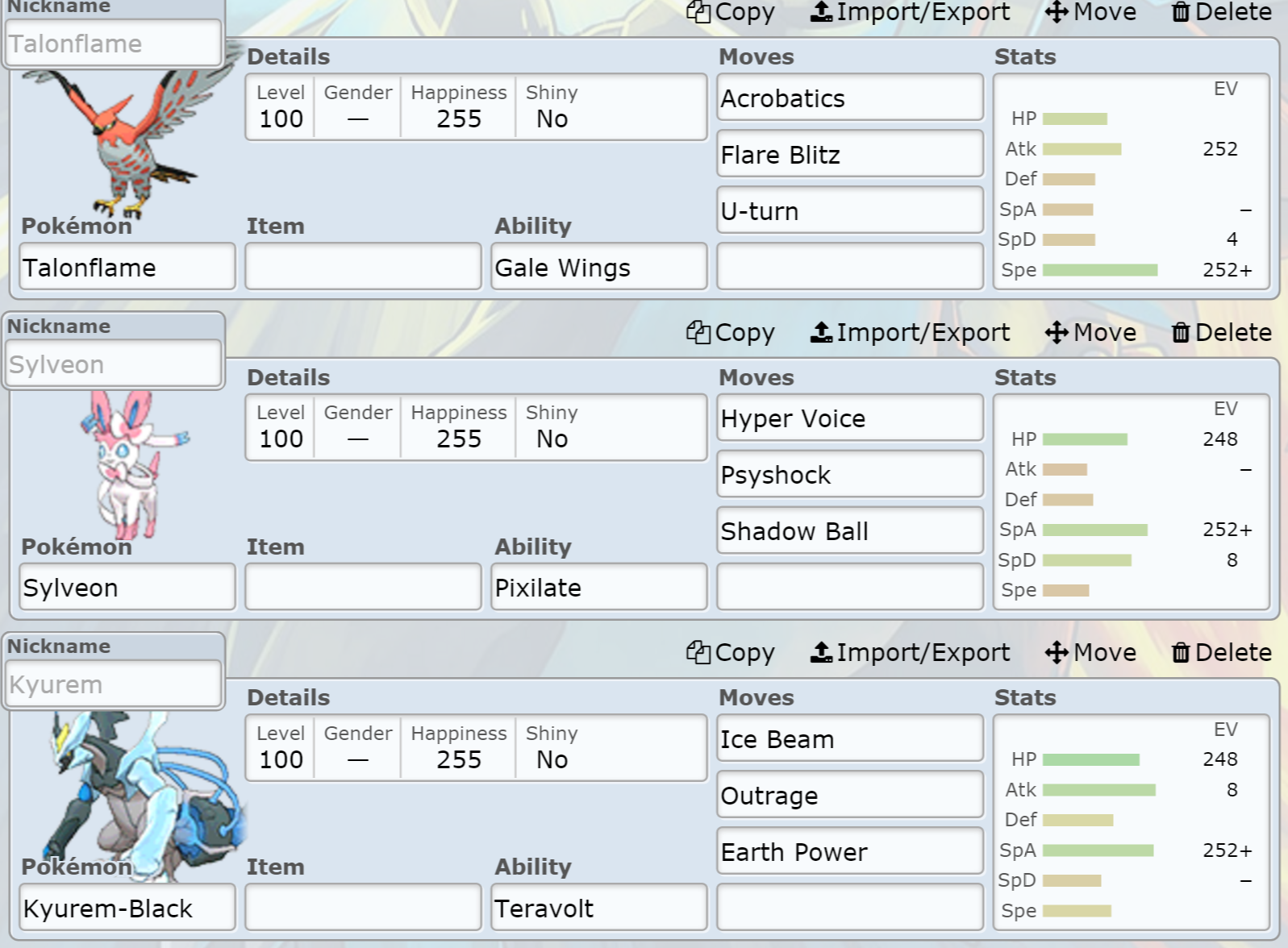
Task: Delete the Kyurem set
Action: [x=1222, y=652]
